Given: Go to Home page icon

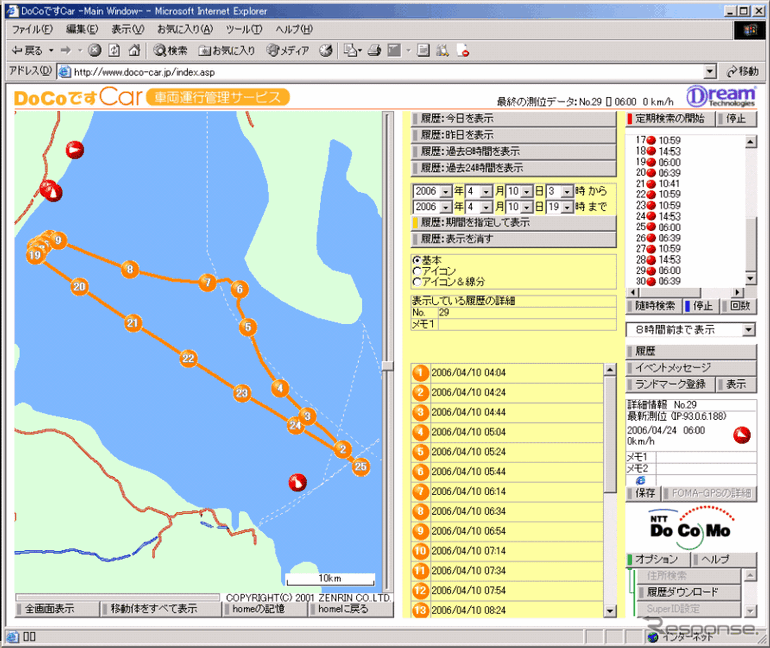Looking at the screenshot, I should point(134,50).
